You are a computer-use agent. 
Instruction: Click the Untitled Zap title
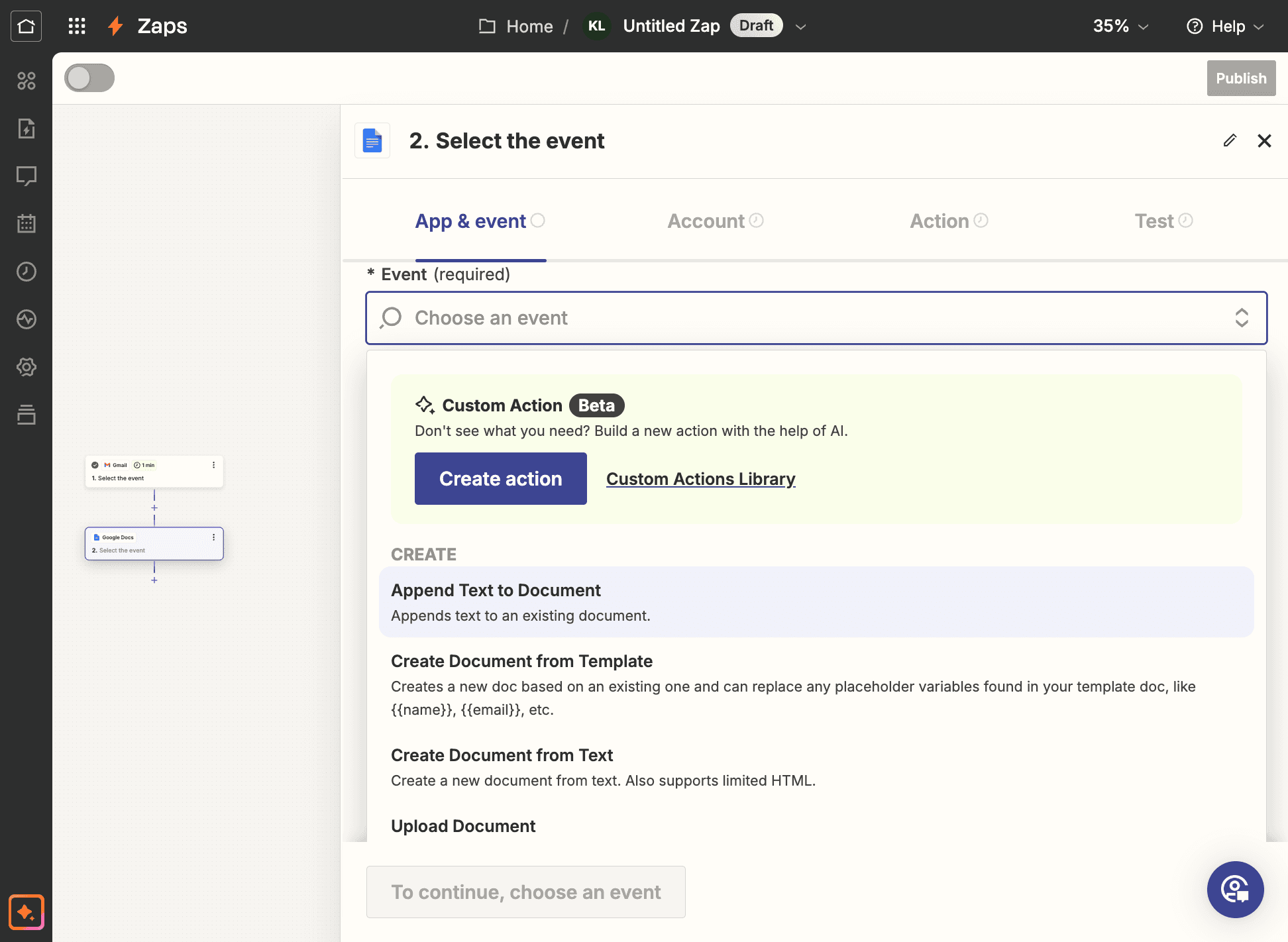coord(671,26)
